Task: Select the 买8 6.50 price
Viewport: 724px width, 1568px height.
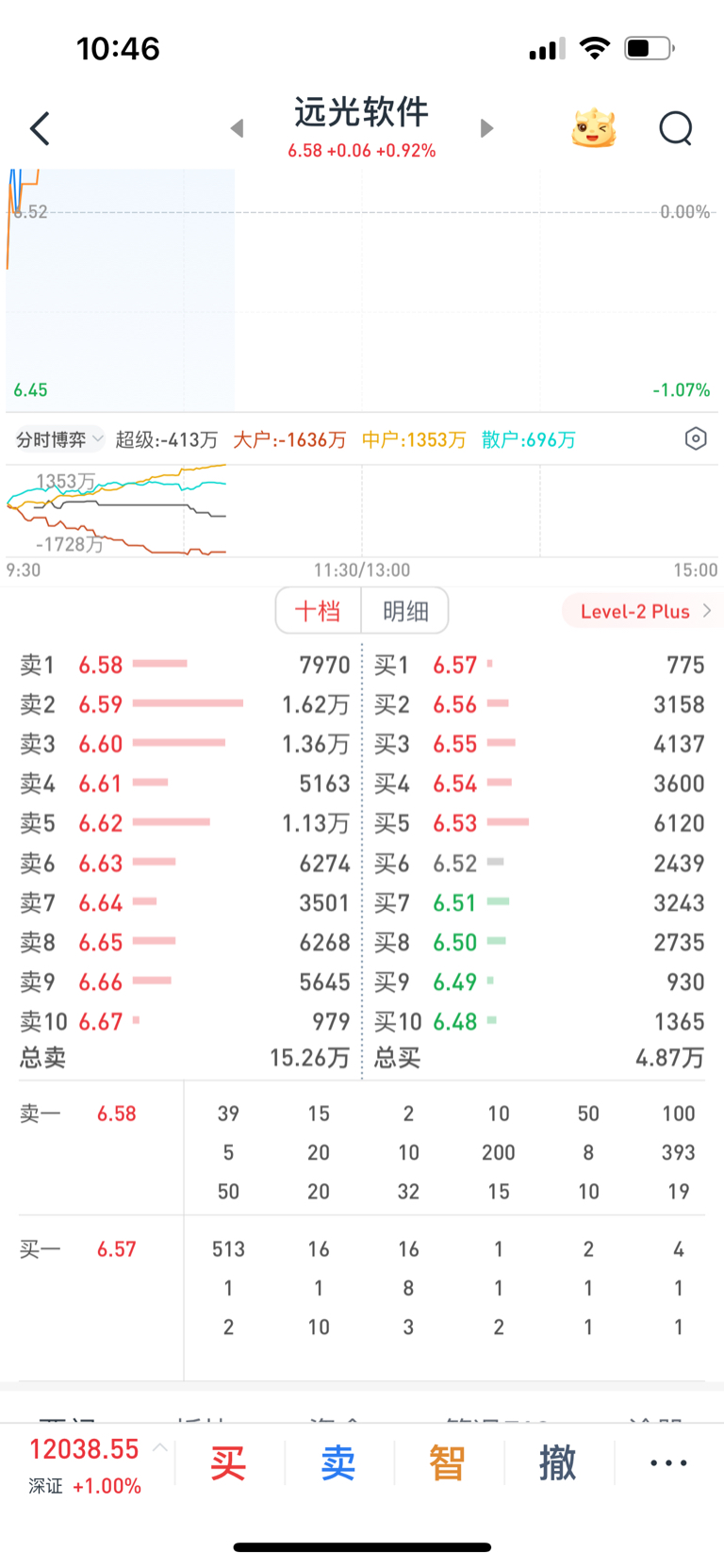Action: pos(455,942)
